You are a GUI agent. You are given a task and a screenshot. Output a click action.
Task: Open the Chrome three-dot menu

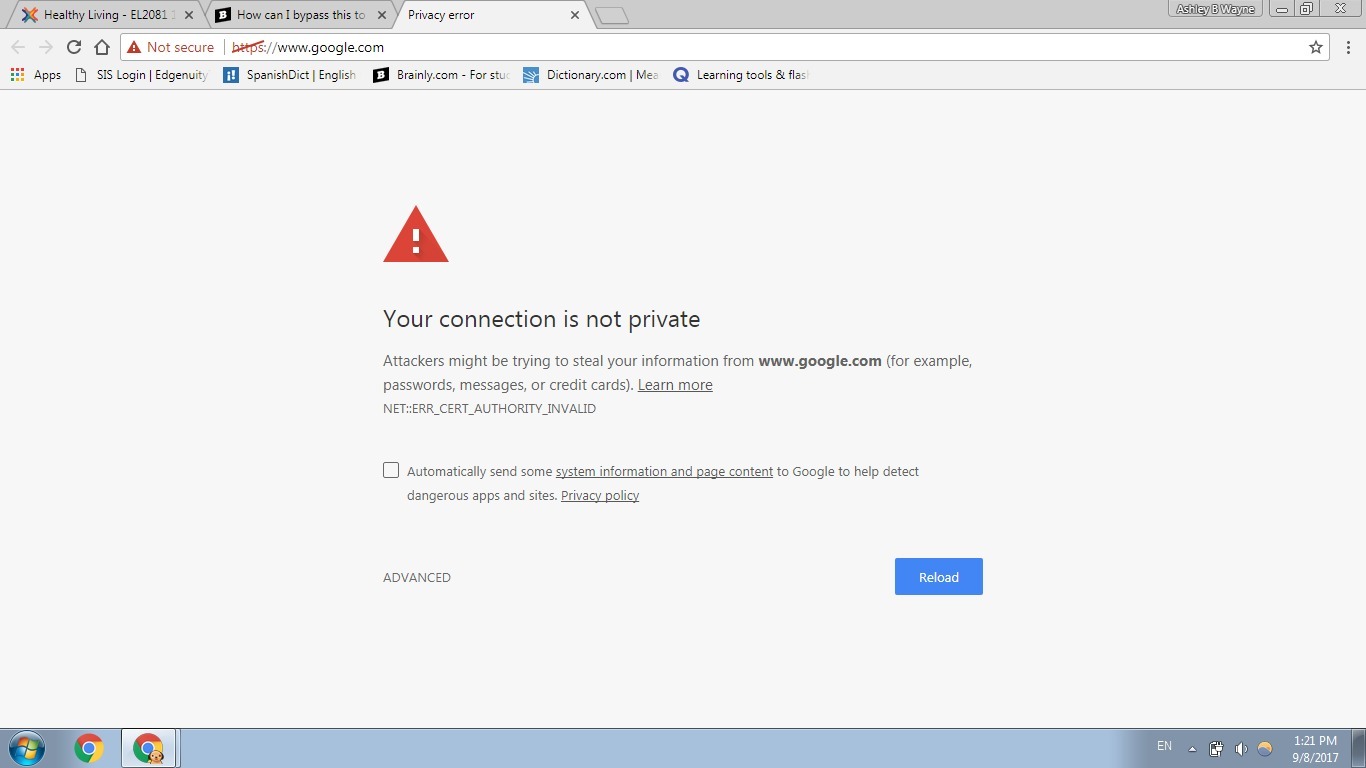click(1348, 47)
